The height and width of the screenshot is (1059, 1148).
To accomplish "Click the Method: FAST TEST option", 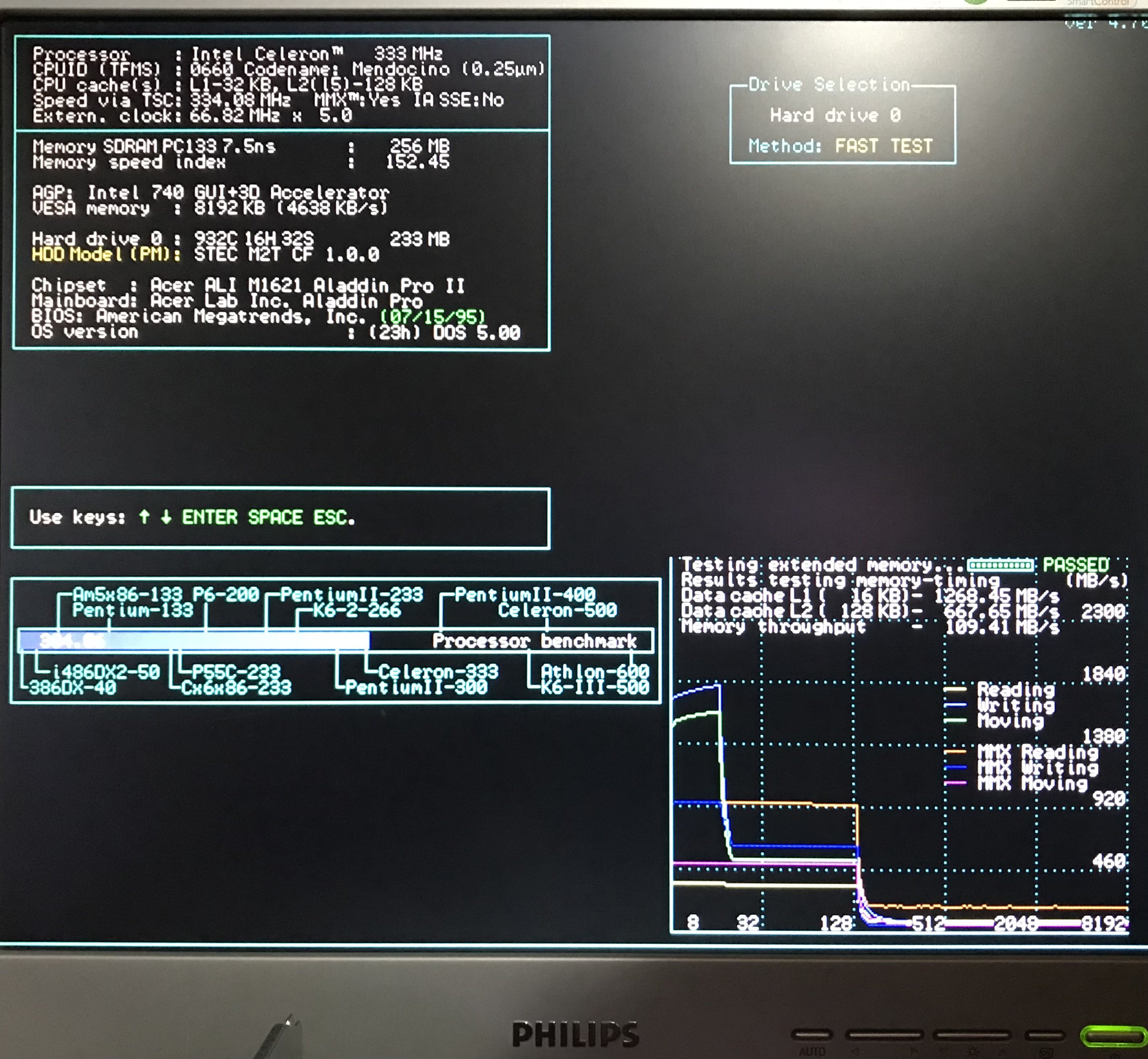I will click(840, 146).
